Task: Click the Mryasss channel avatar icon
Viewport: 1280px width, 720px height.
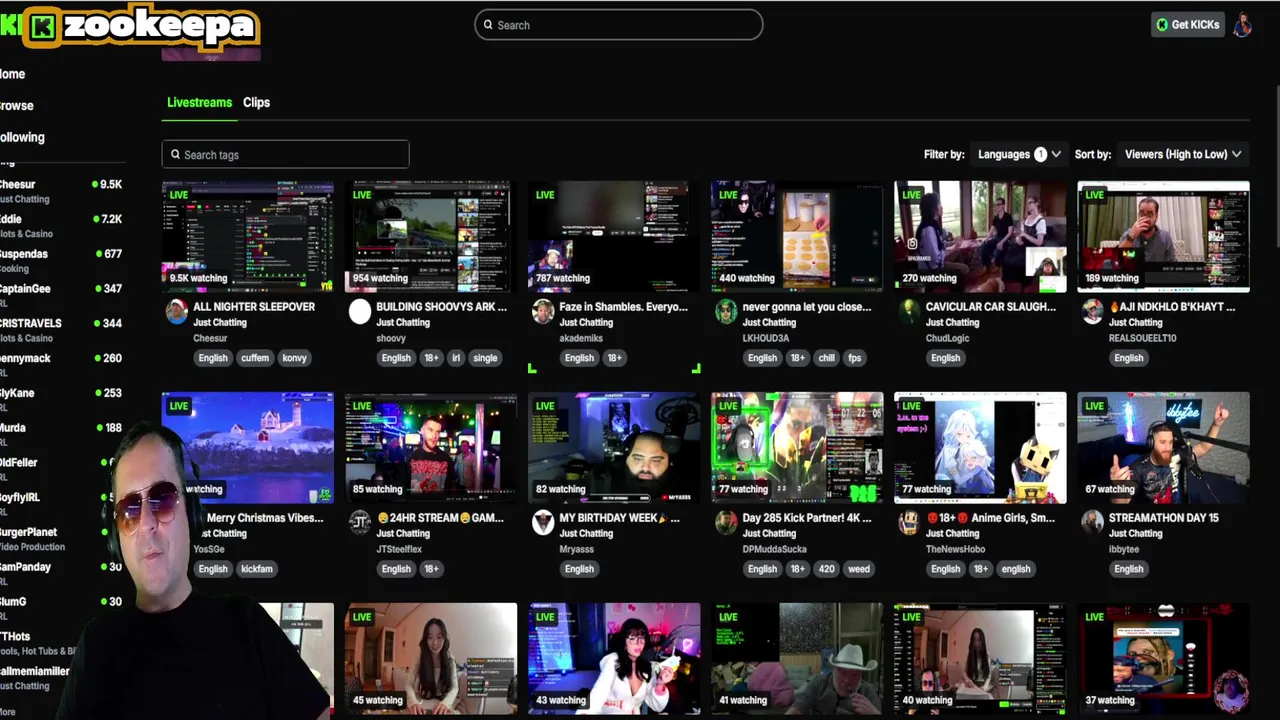Action: 543,523
